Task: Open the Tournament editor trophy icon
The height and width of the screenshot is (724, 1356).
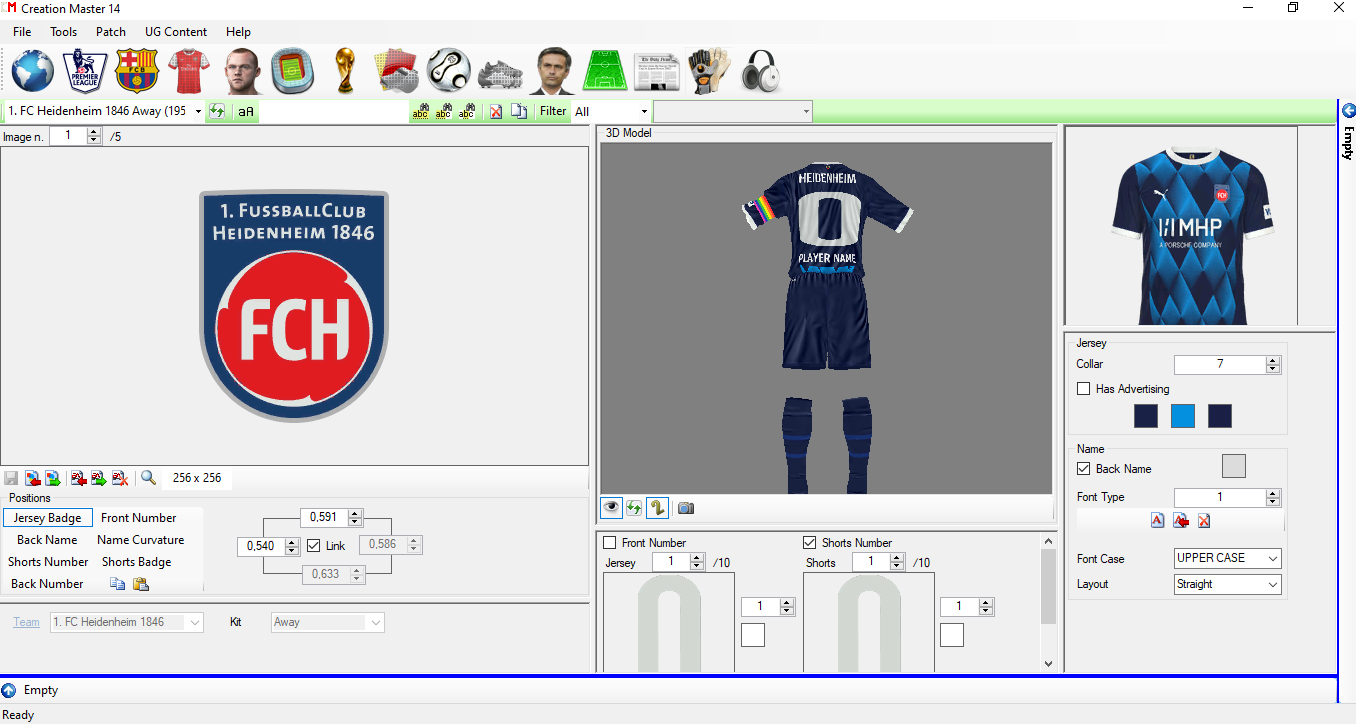Action: point(345,71)
